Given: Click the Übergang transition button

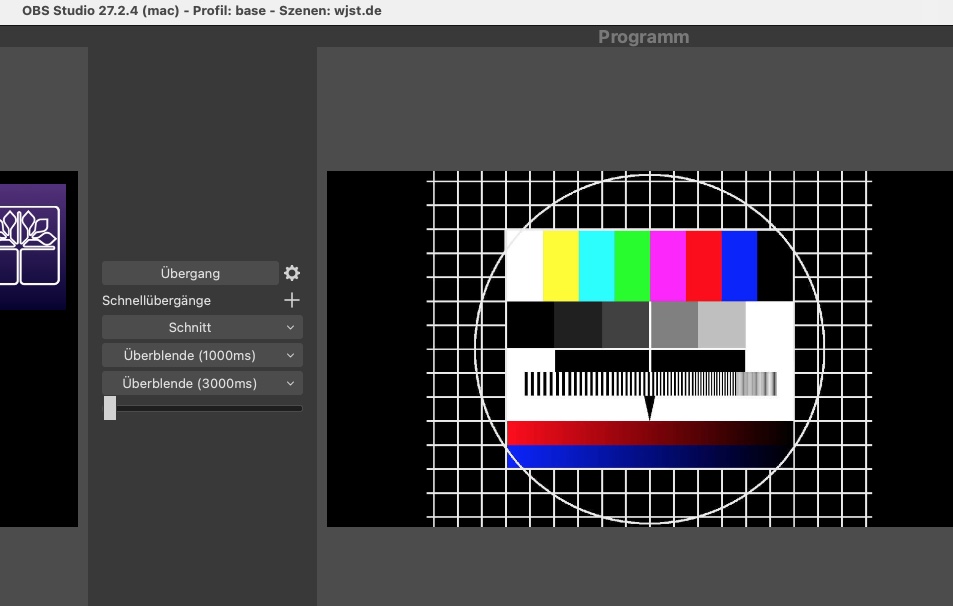Looking at the screenshot, I should click(x=190, y=274).
